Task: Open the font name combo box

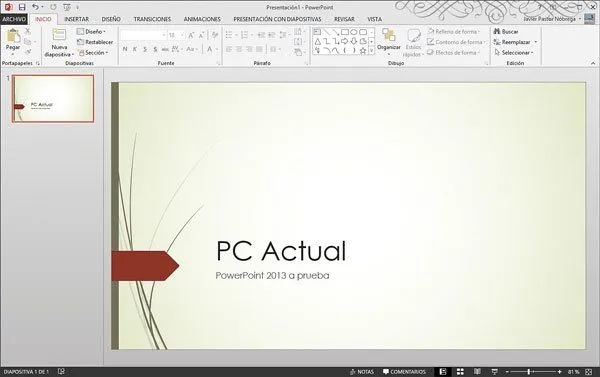Action: coord(143,35)
